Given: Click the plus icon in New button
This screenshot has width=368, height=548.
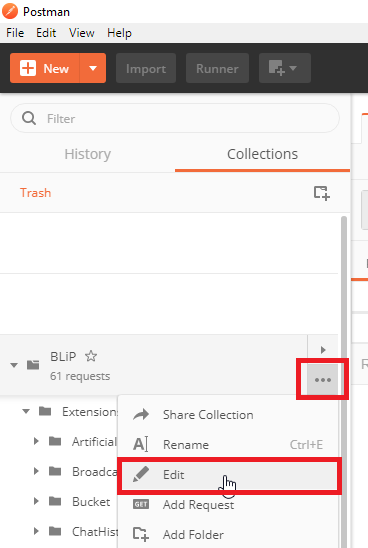Looking at the screenshot, I should tap(28, 68).
